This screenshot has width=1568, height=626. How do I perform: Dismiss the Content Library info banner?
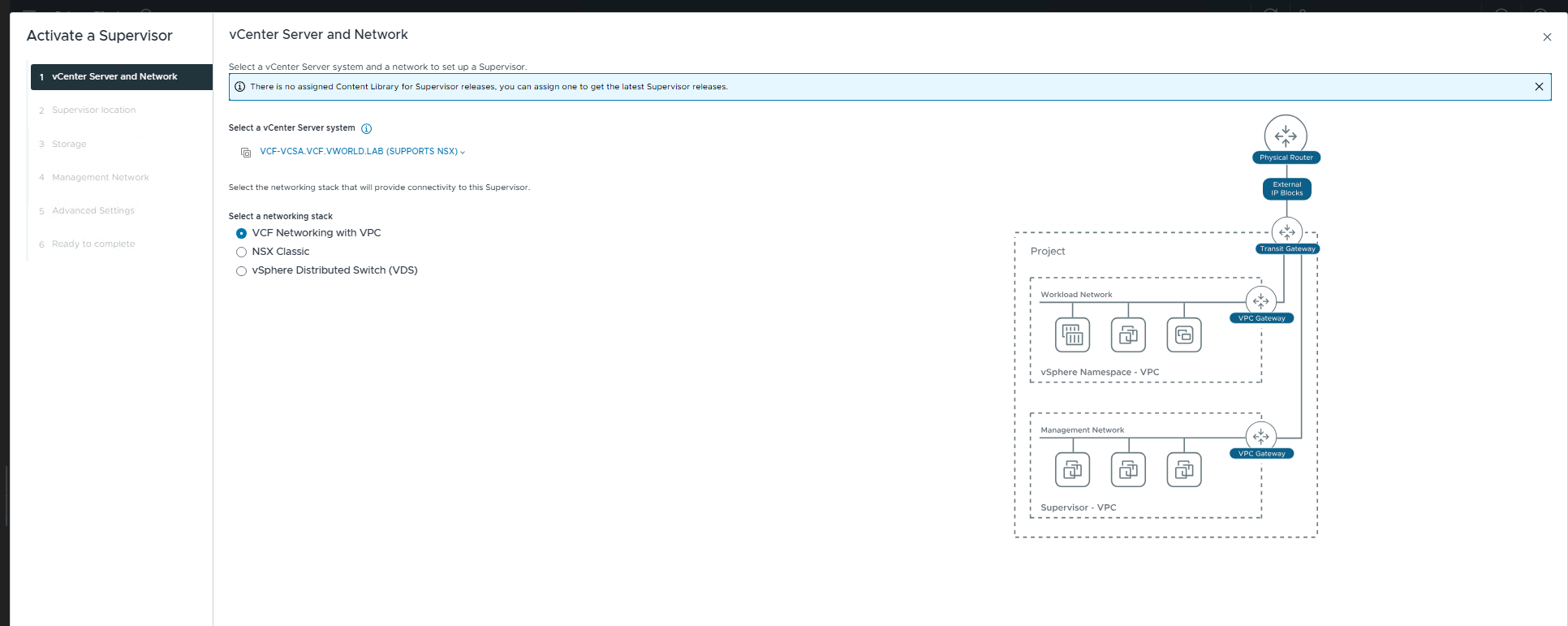pyautogui.click(x=1539, y=87)
